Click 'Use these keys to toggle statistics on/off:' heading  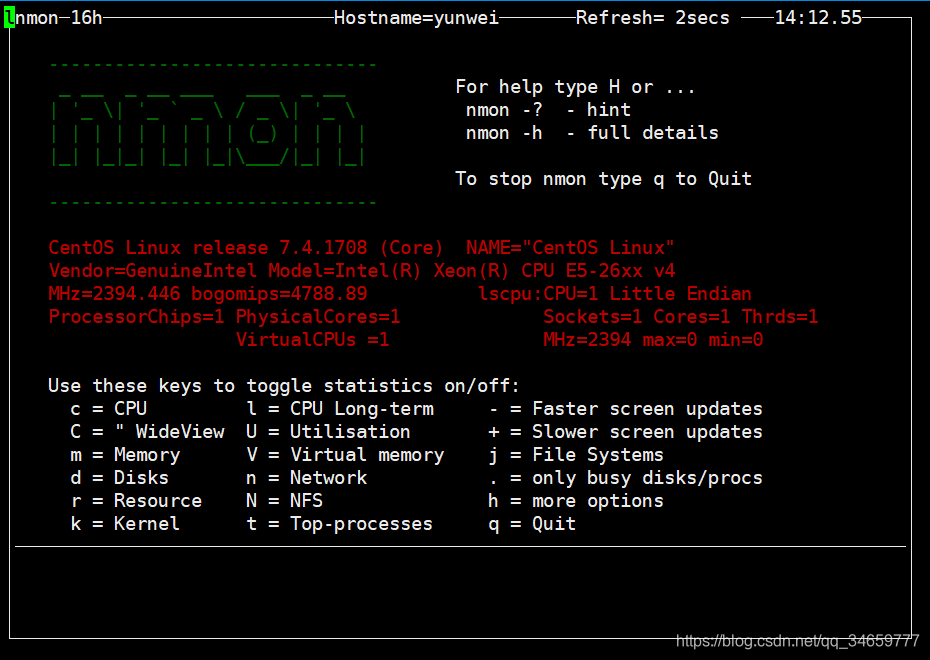tap(284, 386)
